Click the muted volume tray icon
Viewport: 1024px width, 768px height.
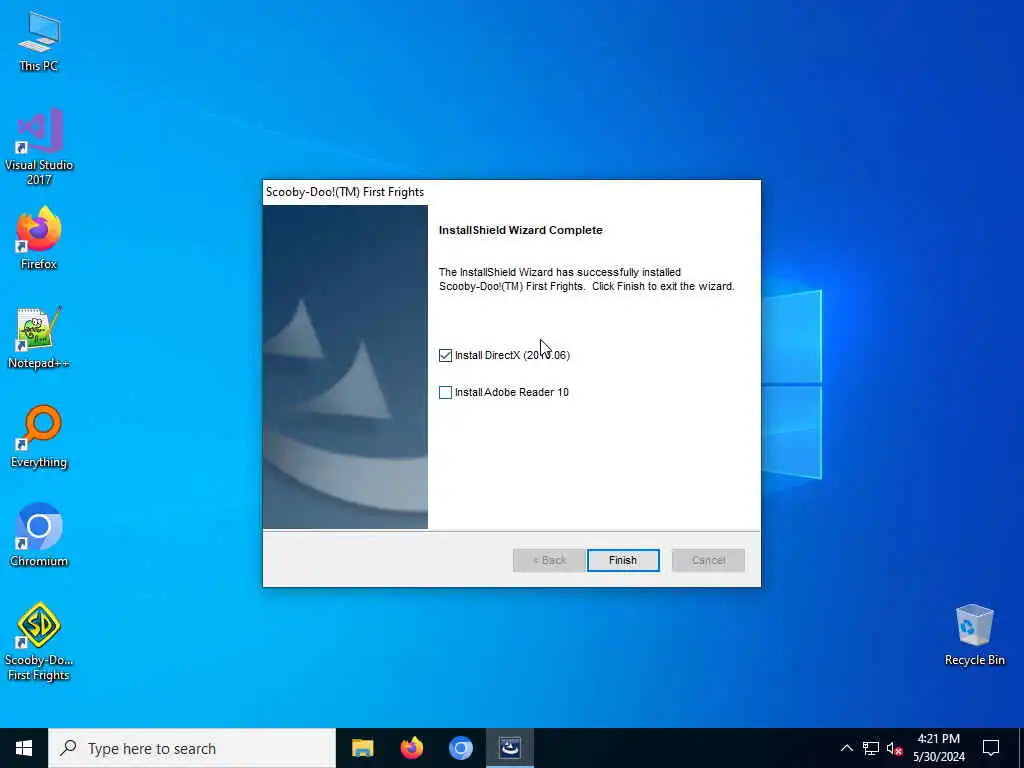[894, 748]
